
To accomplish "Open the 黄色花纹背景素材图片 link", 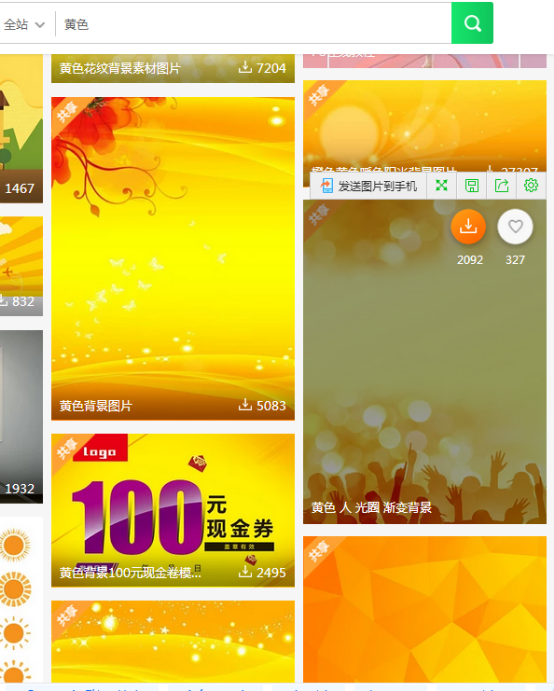I will (120, 68).
